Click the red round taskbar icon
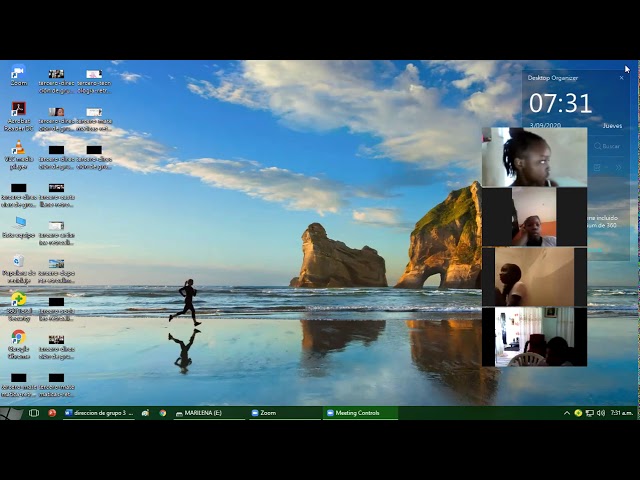 pyautogui.click(x=52, y=413)
